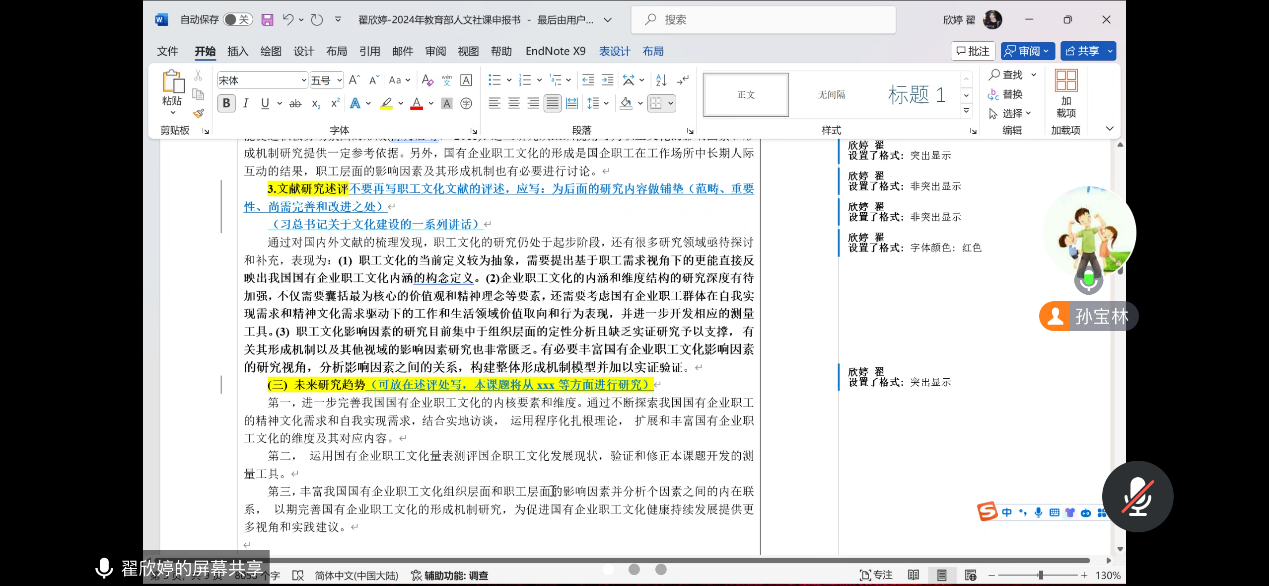
Task: Click the center alignment icon
Action: [x=514, y=103]
